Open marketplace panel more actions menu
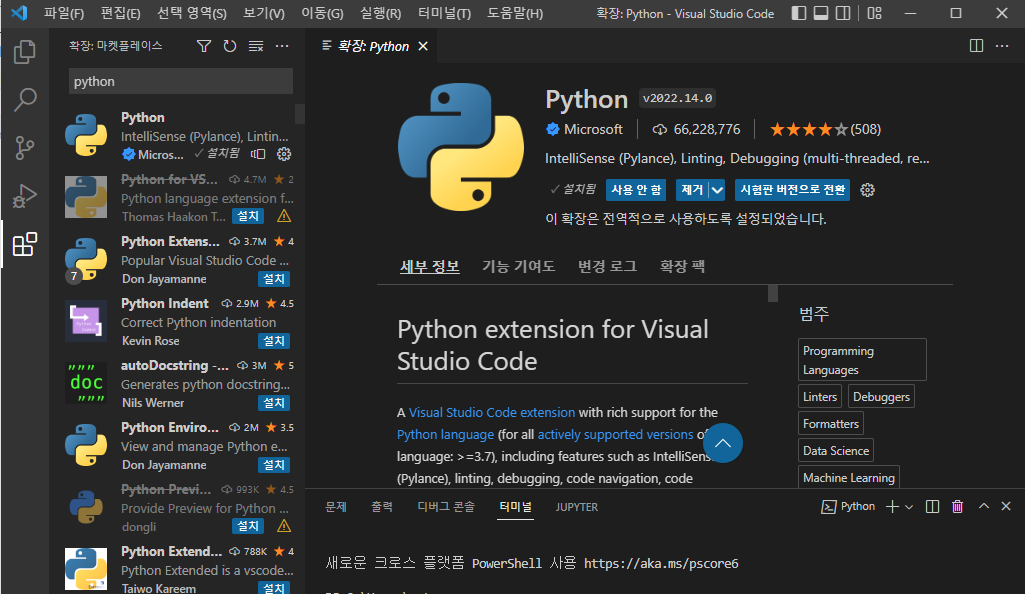 [x=282, y=46]
